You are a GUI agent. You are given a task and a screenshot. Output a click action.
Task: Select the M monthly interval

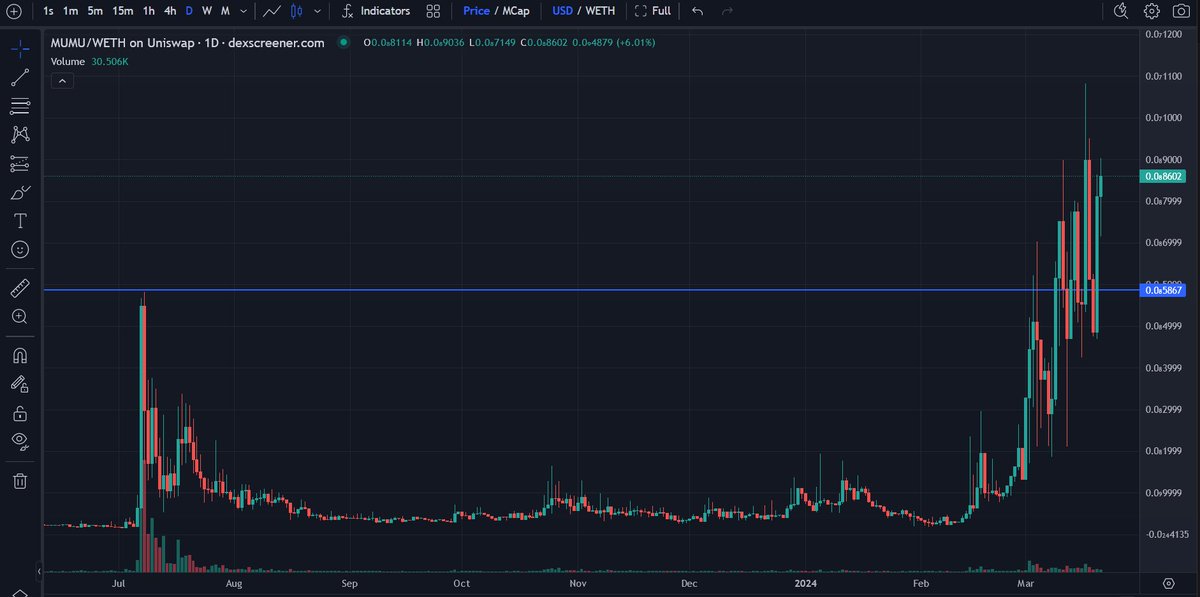click(225, 11)
